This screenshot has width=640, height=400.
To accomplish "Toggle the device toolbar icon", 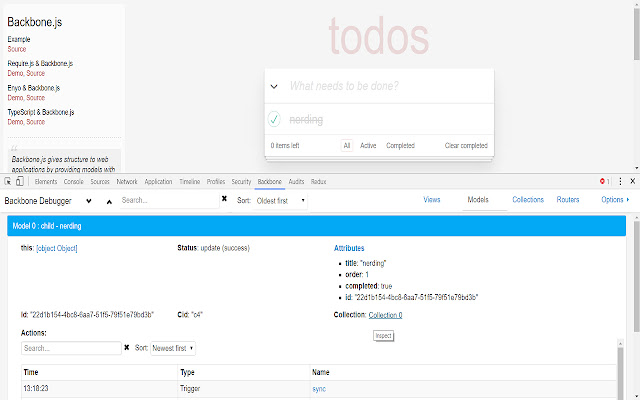I will pos(20,182).
